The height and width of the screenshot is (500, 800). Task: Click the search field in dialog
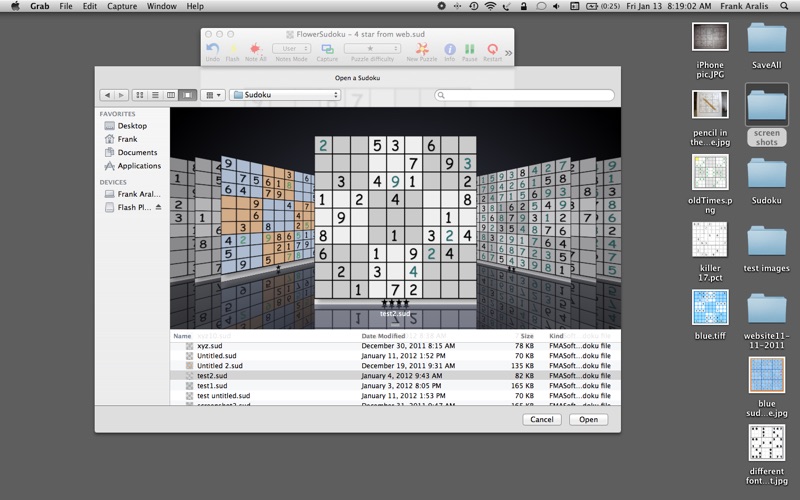tap(524, 95)
